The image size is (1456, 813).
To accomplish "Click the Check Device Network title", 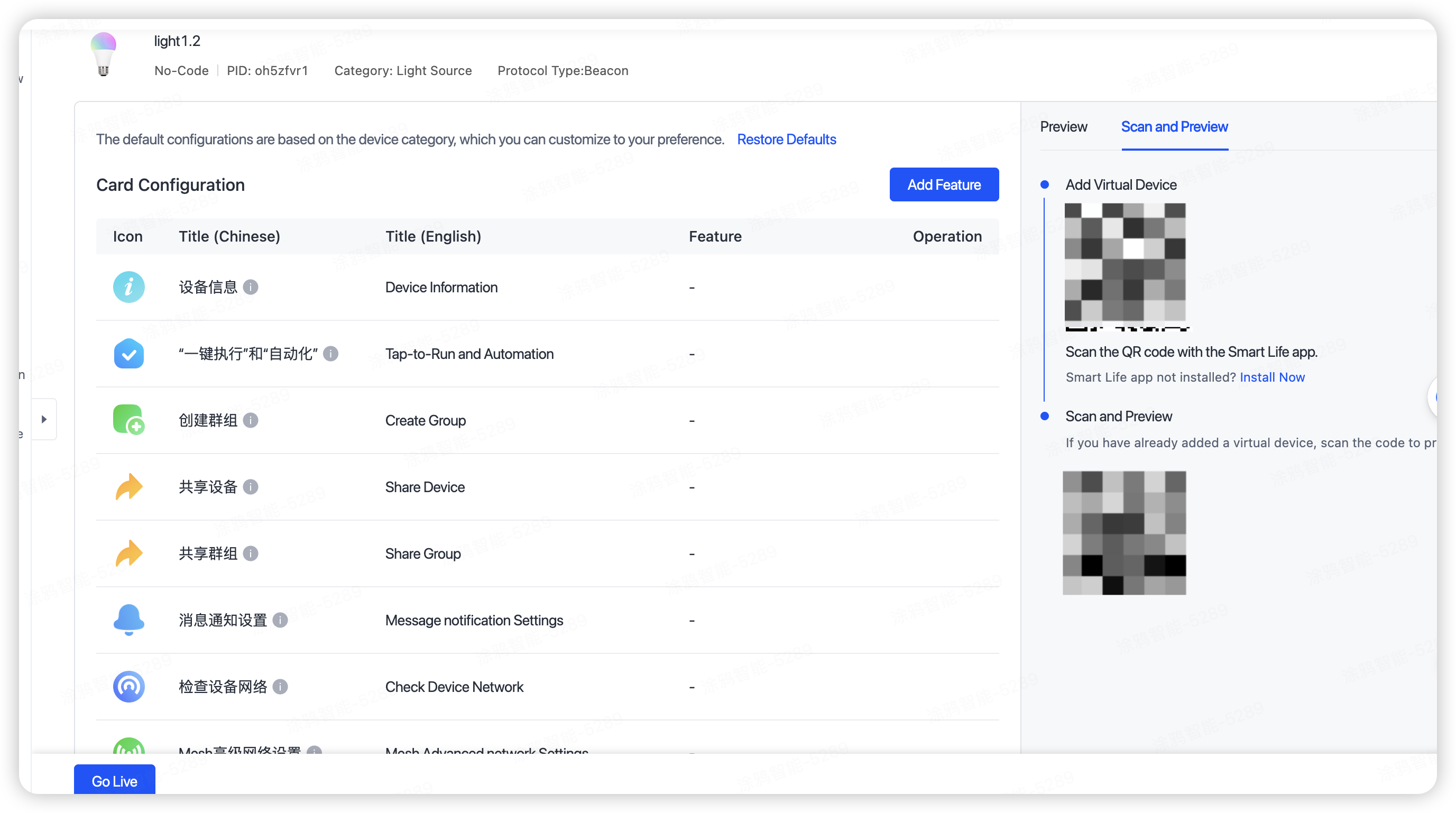I will tap(455, 687).
